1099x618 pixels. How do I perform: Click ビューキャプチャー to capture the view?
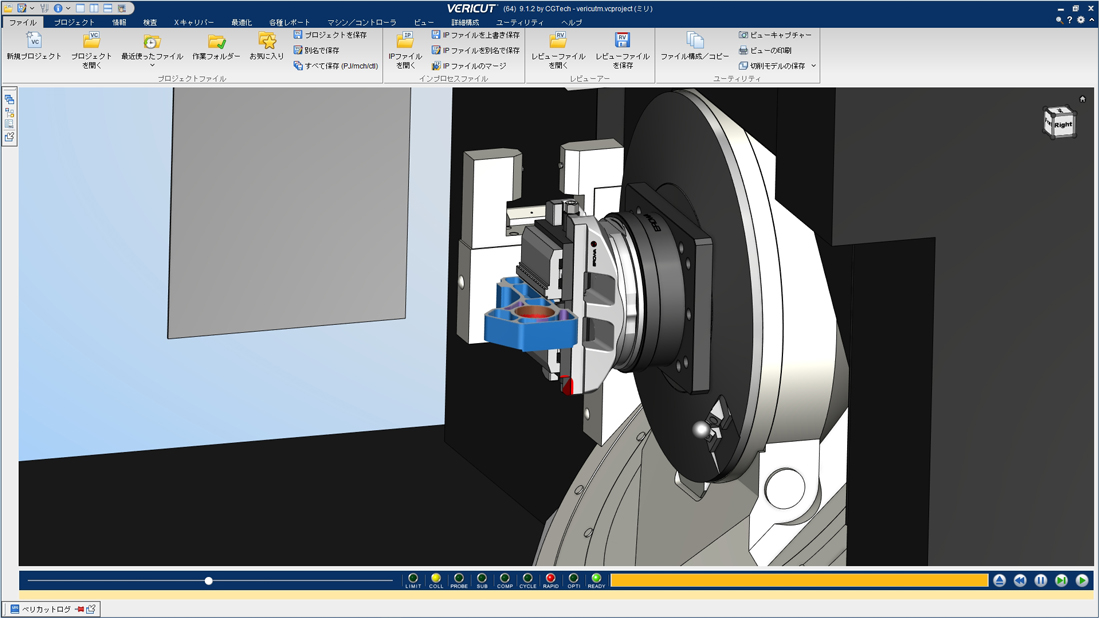775,35
